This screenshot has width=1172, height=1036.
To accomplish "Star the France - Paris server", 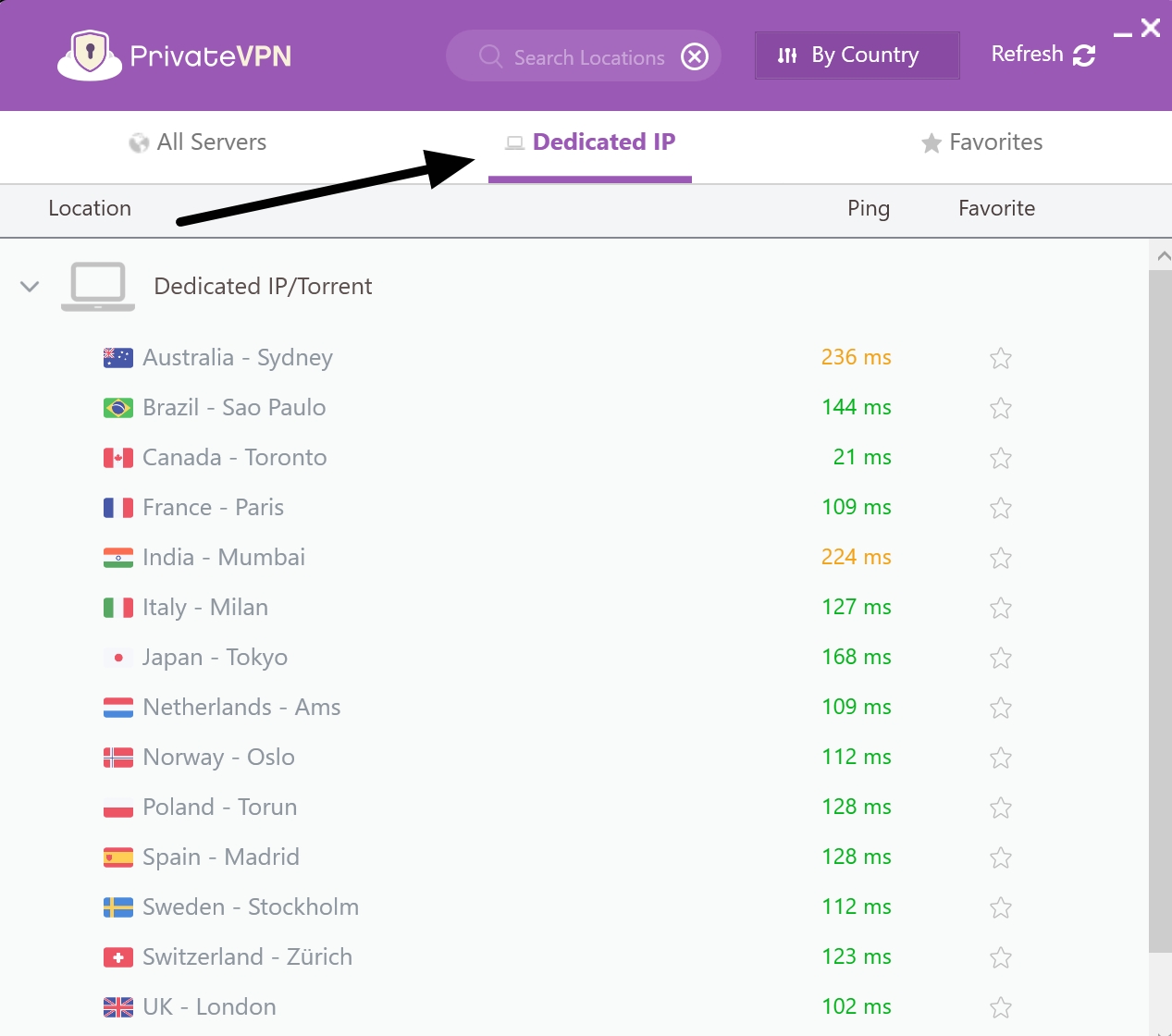I will [1000, 508].
